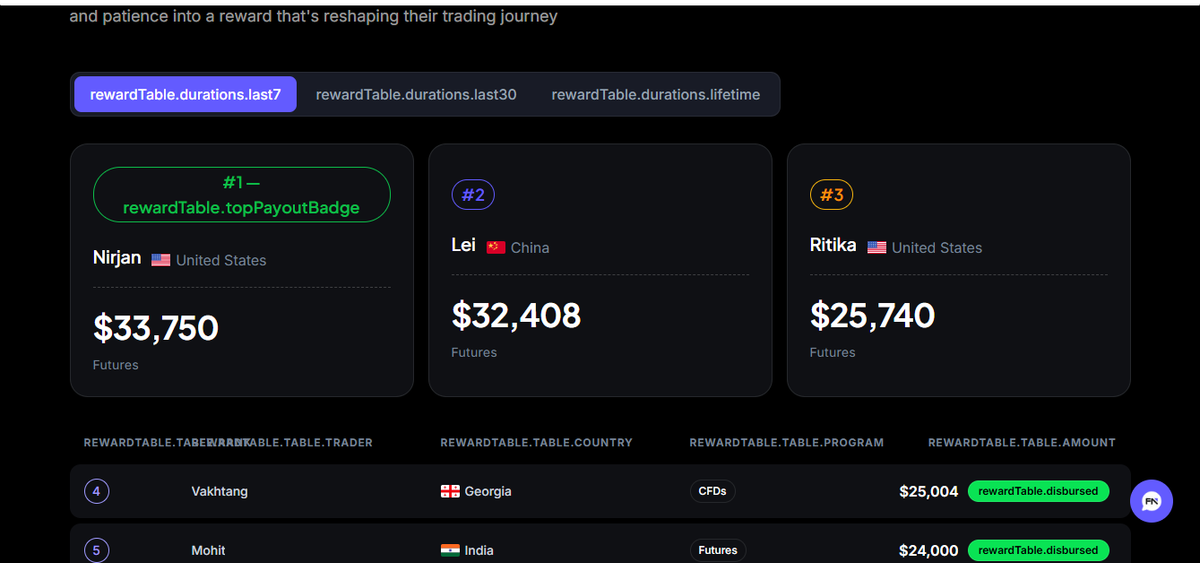Click the rank 5 circle badge
Image resolution: width=1200 pixels, height=563 pixels.
pos(97,550)
